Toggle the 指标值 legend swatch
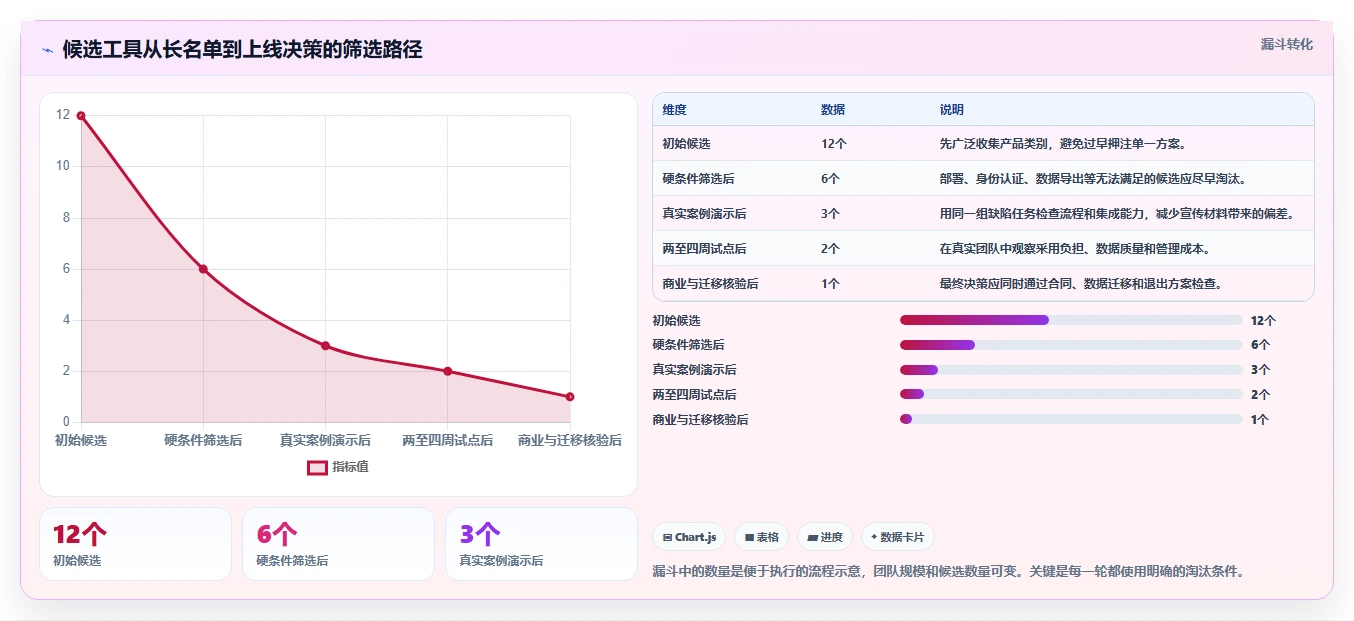This screenshot has height=621, width=1354. (317, 467)
